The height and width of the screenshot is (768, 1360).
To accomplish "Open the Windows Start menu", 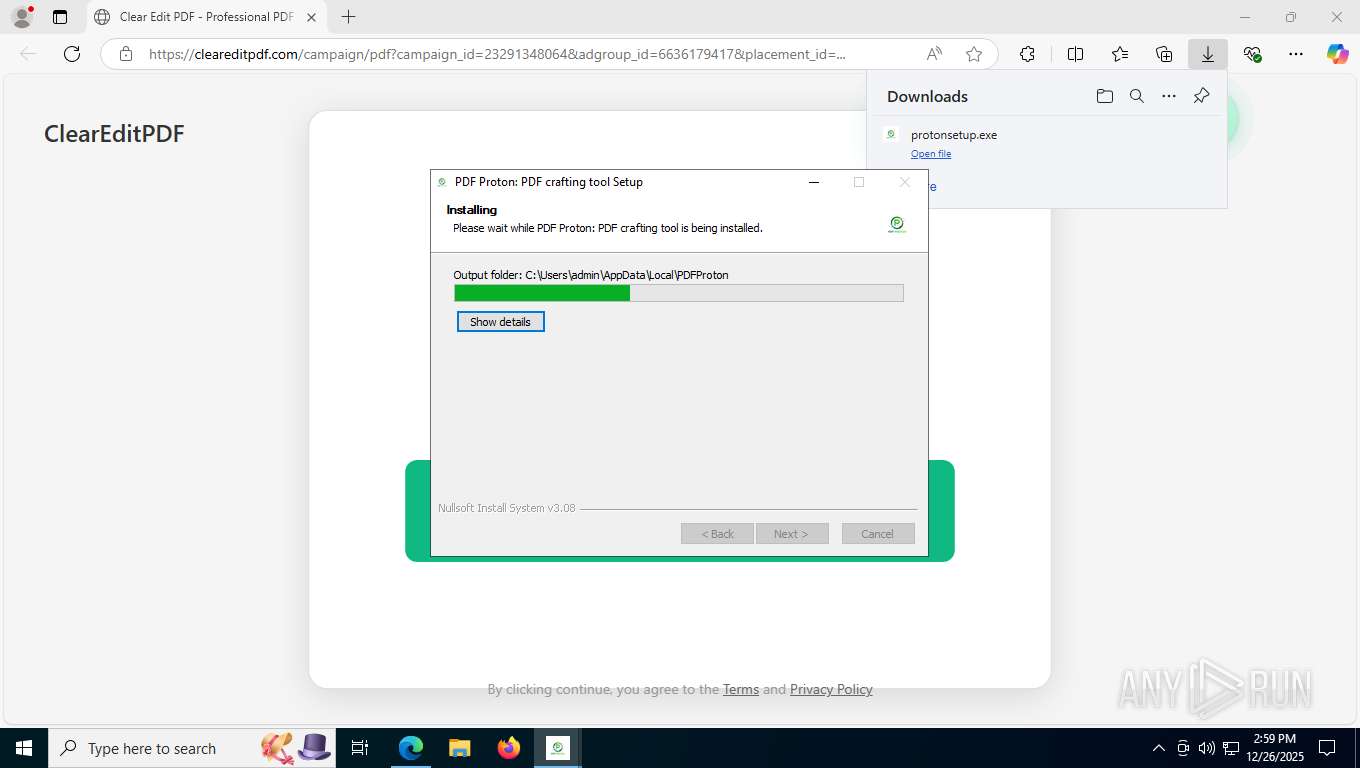I will click(23, 748).
